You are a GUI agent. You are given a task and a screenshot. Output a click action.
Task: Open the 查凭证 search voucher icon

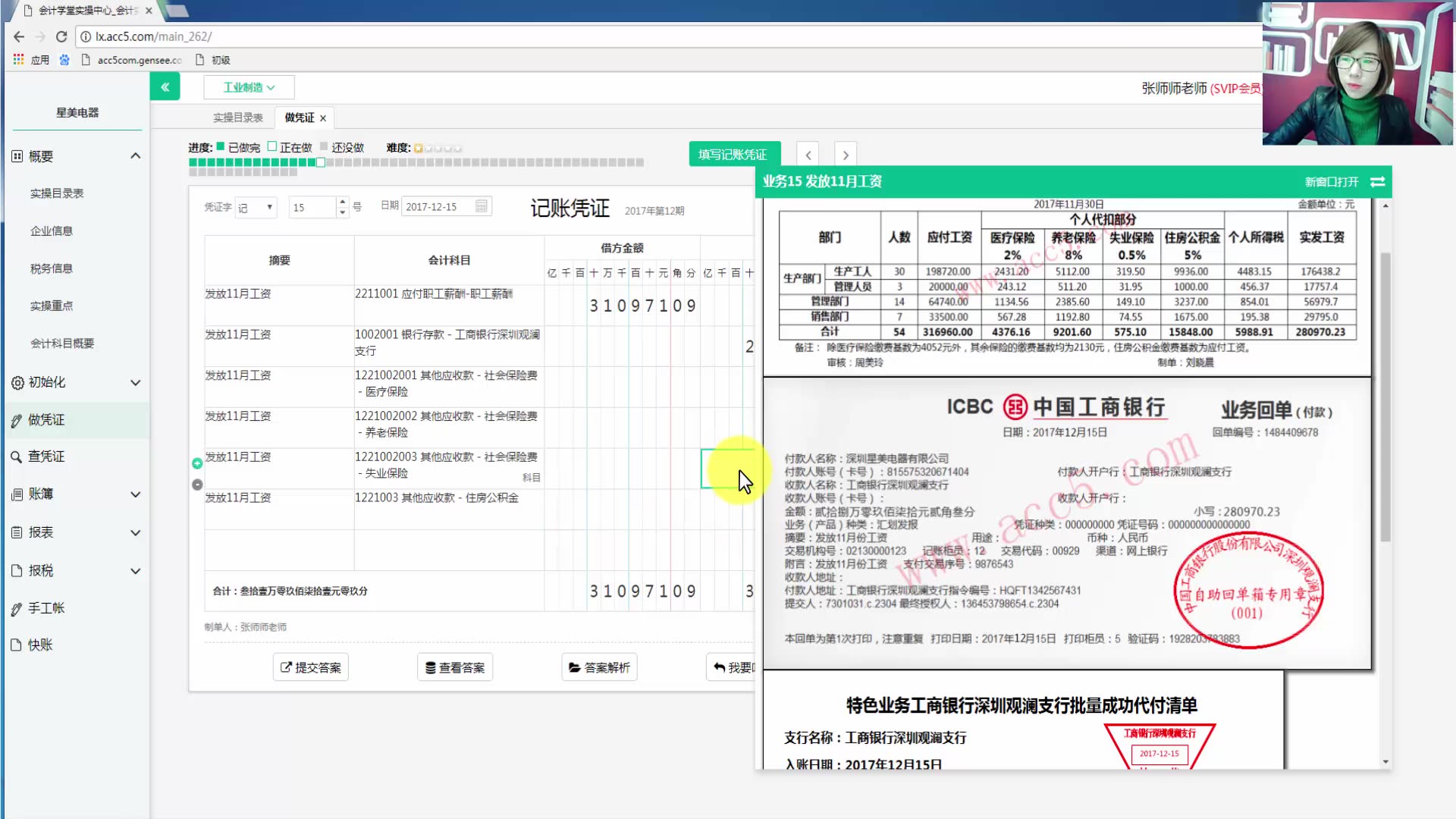tap(17, 456)
